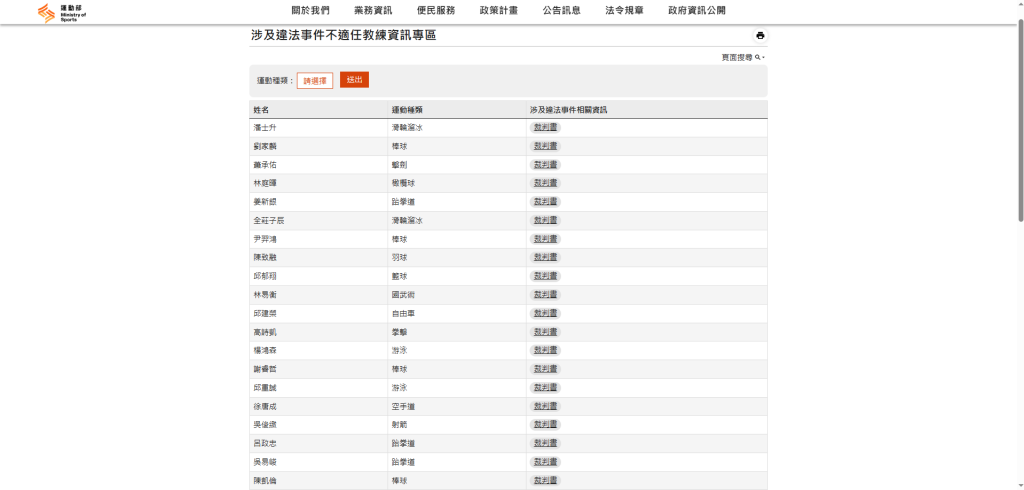Open the 便民服務 menu

point(436,10)
